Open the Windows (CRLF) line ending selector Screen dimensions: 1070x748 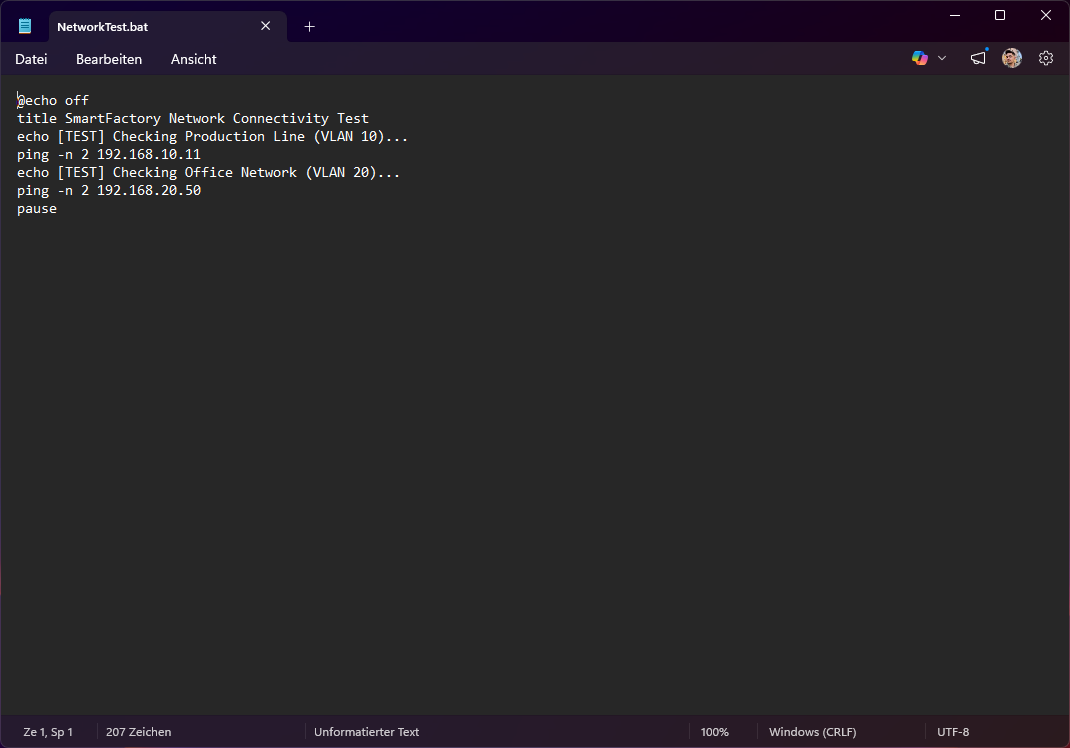click(x=812, y=732)
